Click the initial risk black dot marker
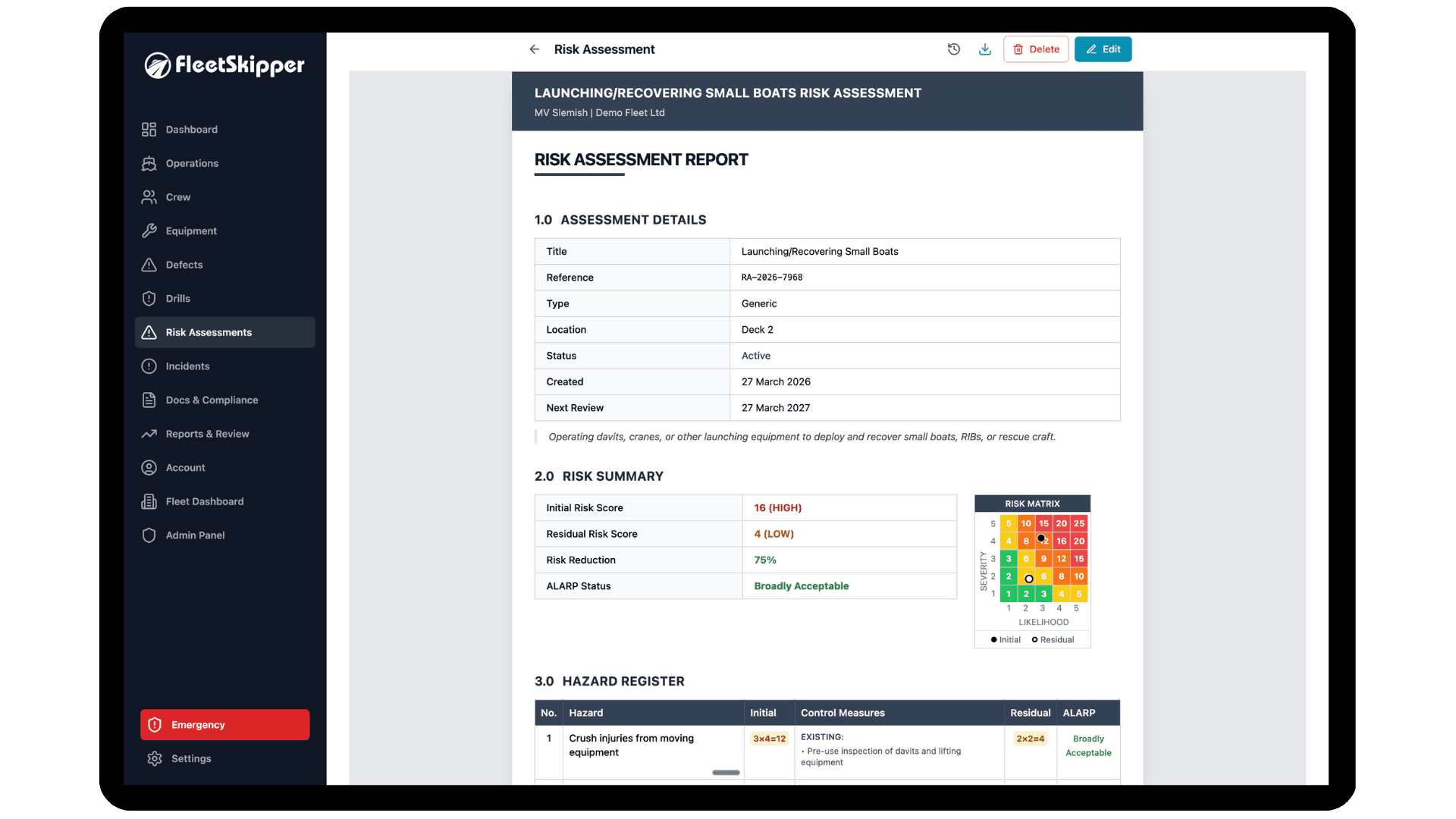This screenshot has width=1456, height=819. (1041, 538)
